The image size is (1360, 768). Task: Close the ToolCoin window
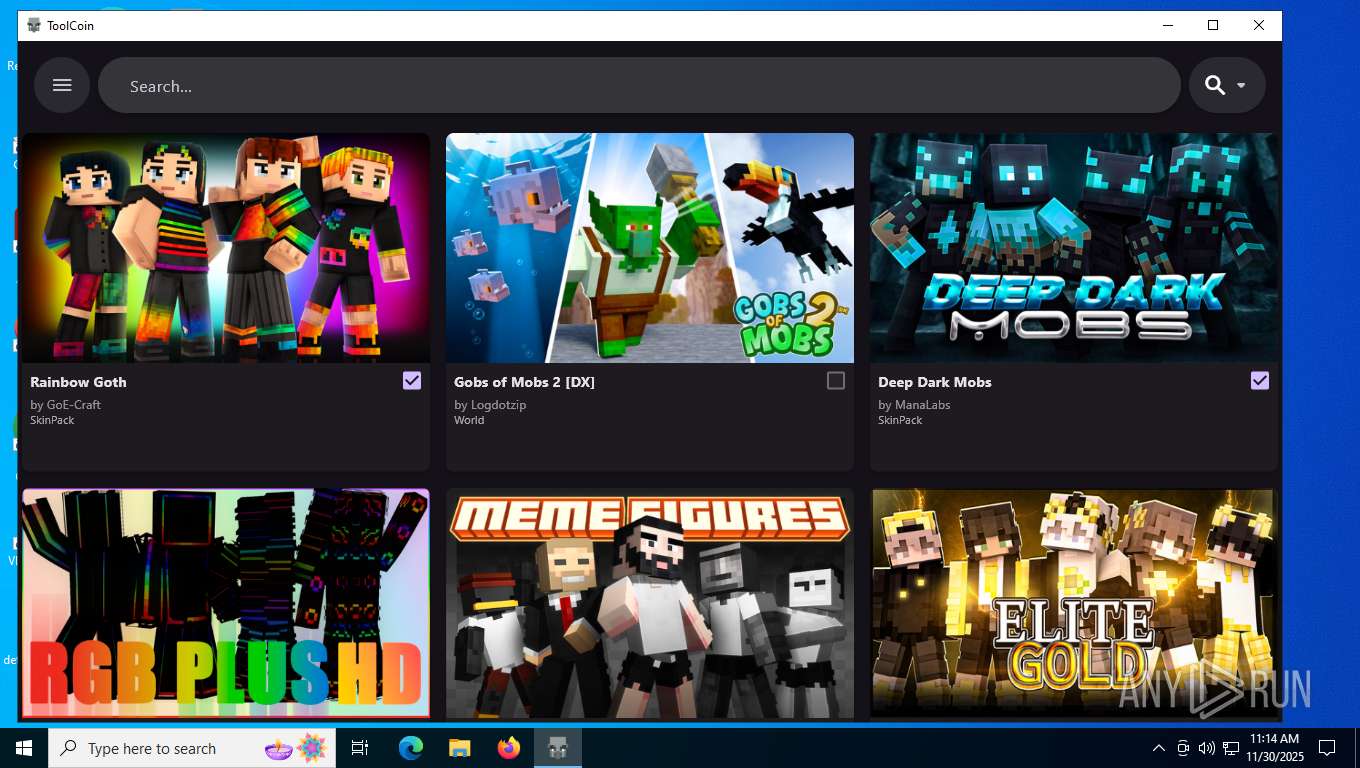(1259, 25)
